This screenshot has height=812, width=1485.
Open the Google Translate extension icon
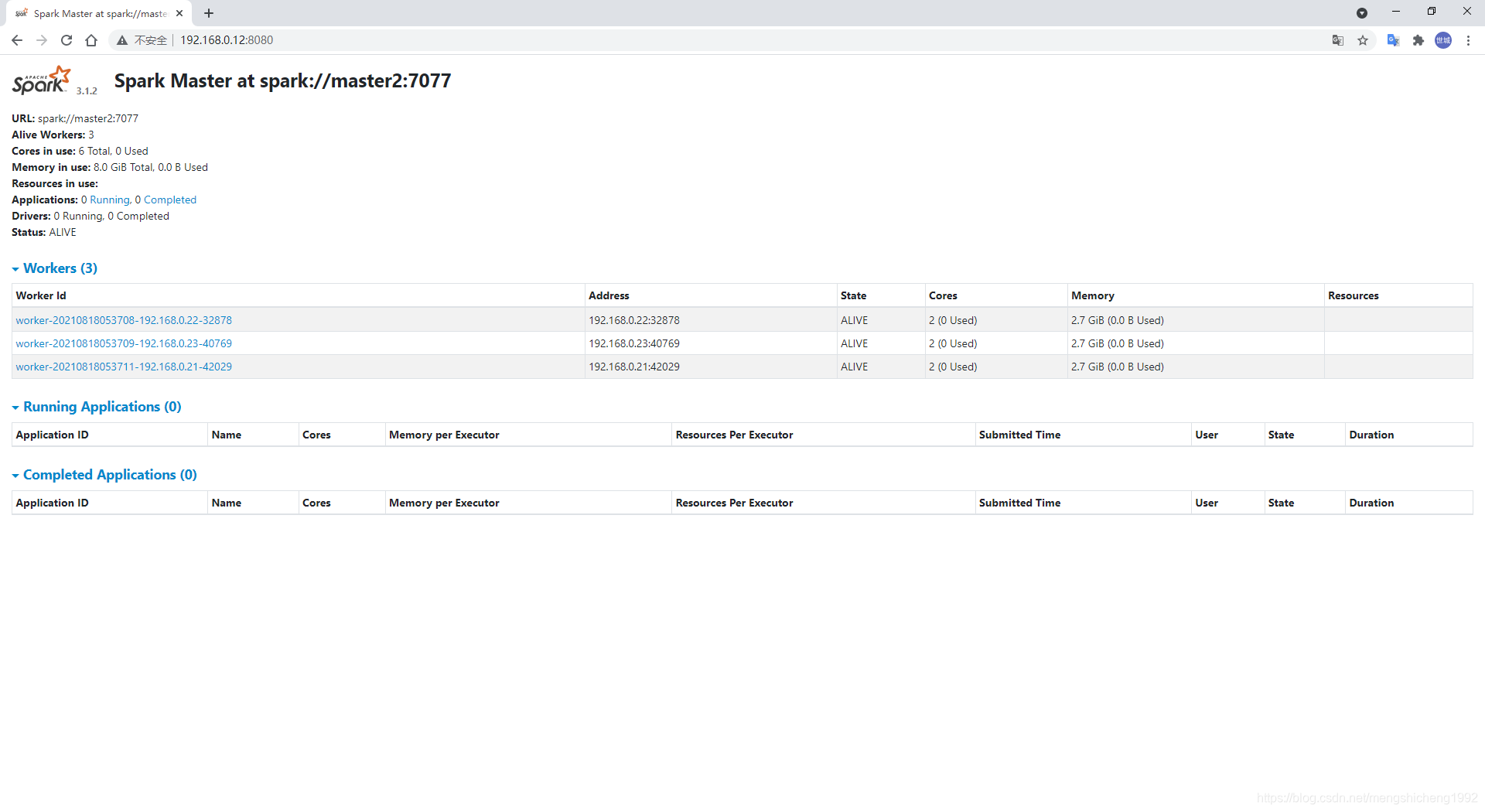(x=1393, y=40)
